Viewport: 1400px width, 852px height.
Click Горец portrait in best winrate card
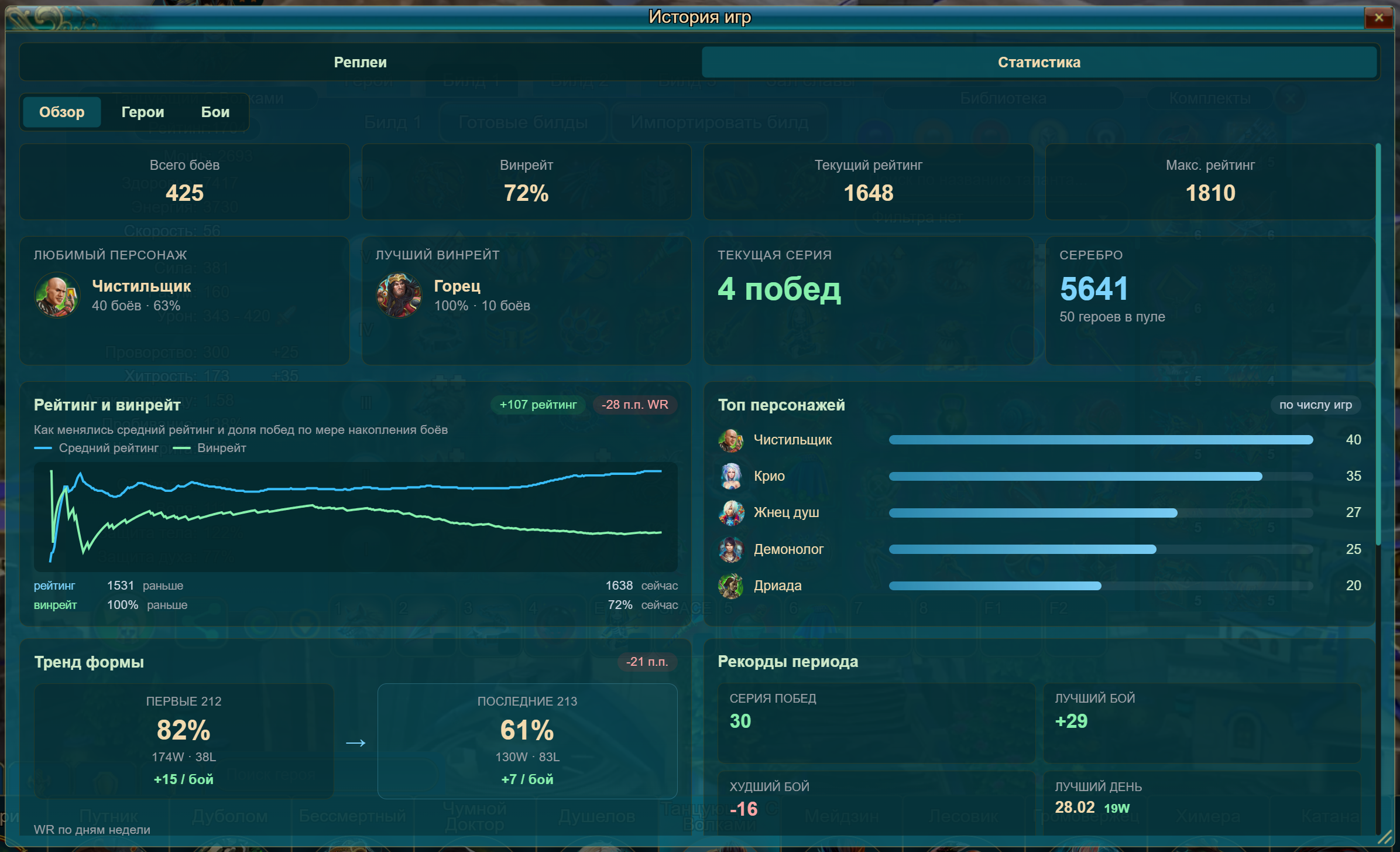tap(399, 295)
